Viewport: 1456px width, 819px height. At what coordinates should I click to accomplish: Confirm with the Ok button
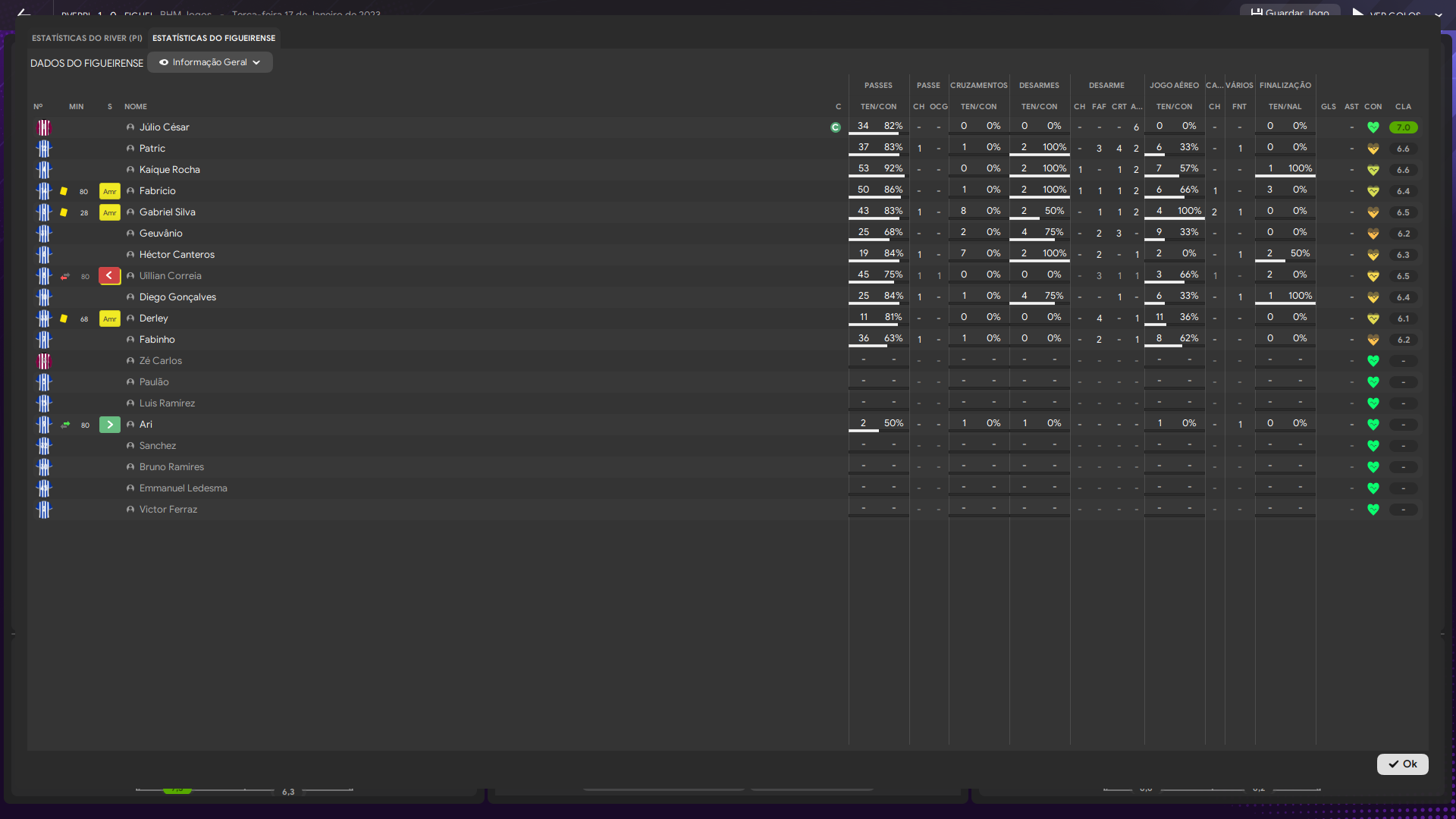coord(1402,764)
